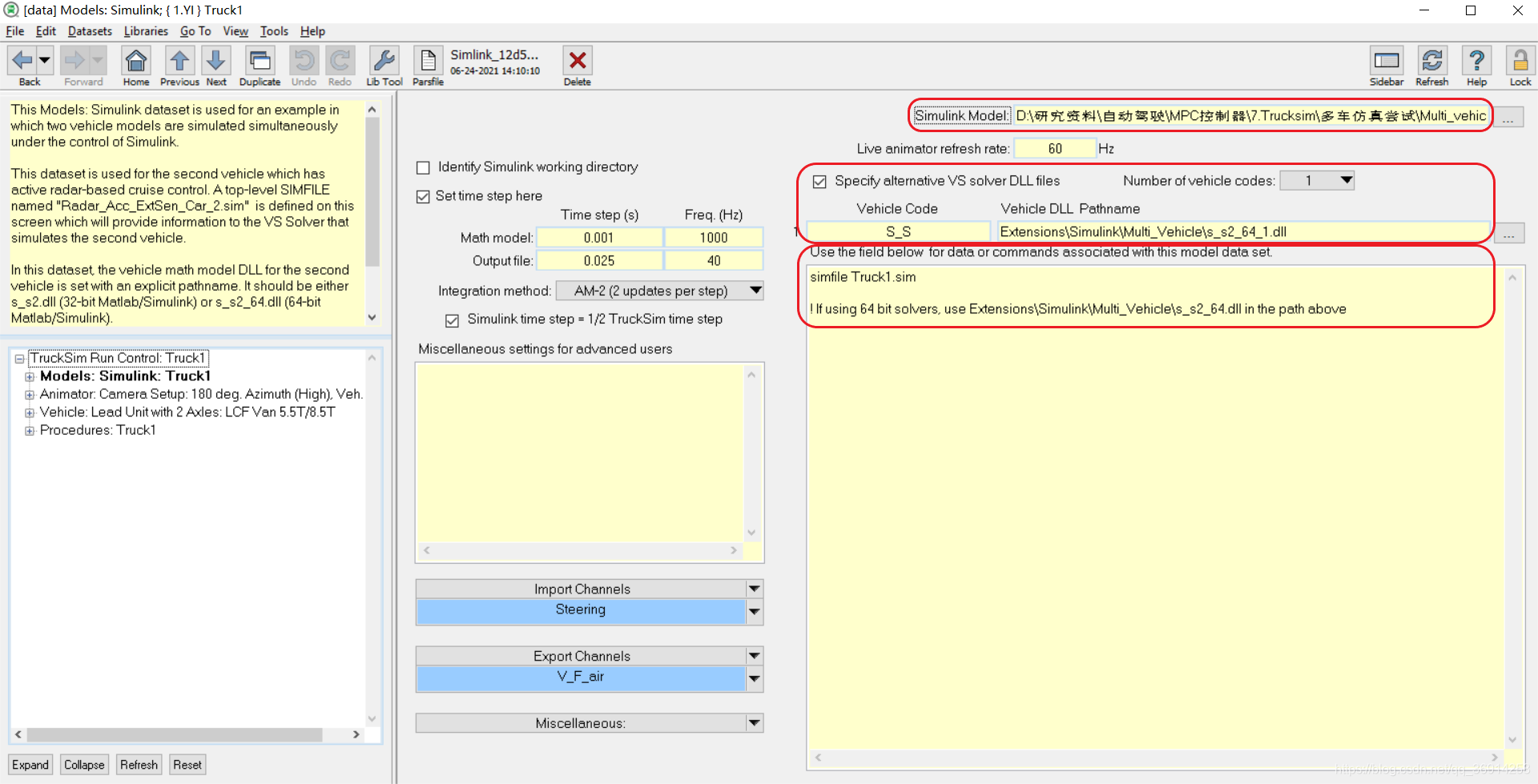
Task: Toggle the Sidebar panel icon
Action: pyautogui.click(x=1387, y=61)
